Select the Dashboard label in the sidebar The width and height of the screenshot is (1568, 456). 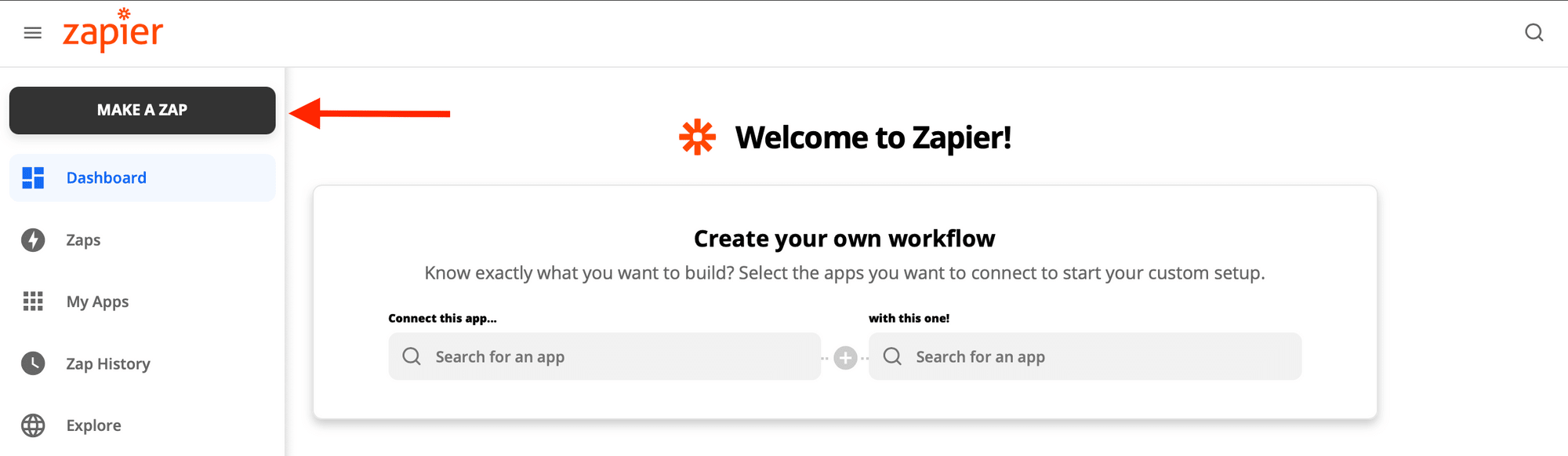tap(107, 178)
